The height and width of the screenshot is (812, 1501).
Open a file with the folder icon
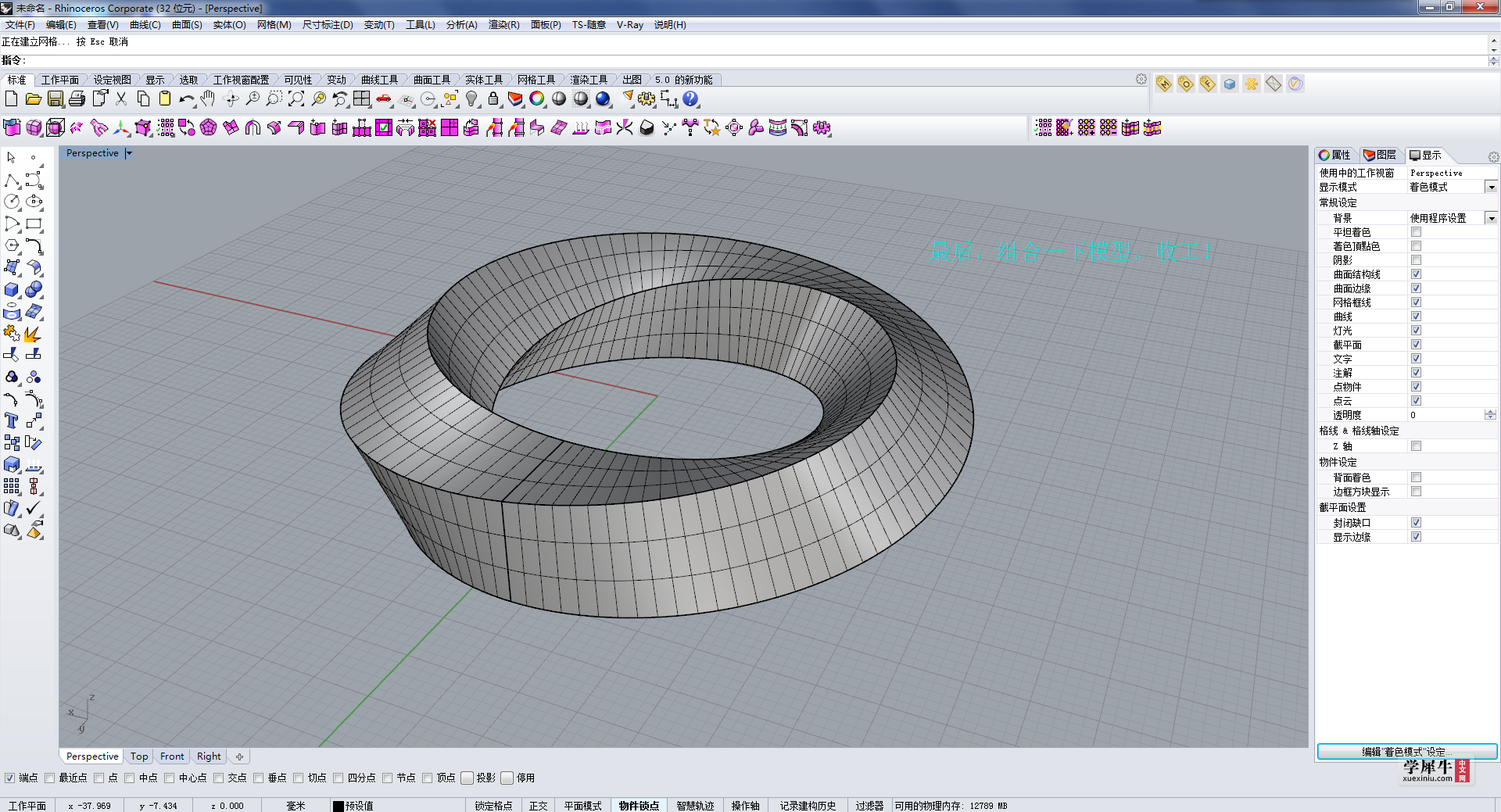[x=33, y=99]
